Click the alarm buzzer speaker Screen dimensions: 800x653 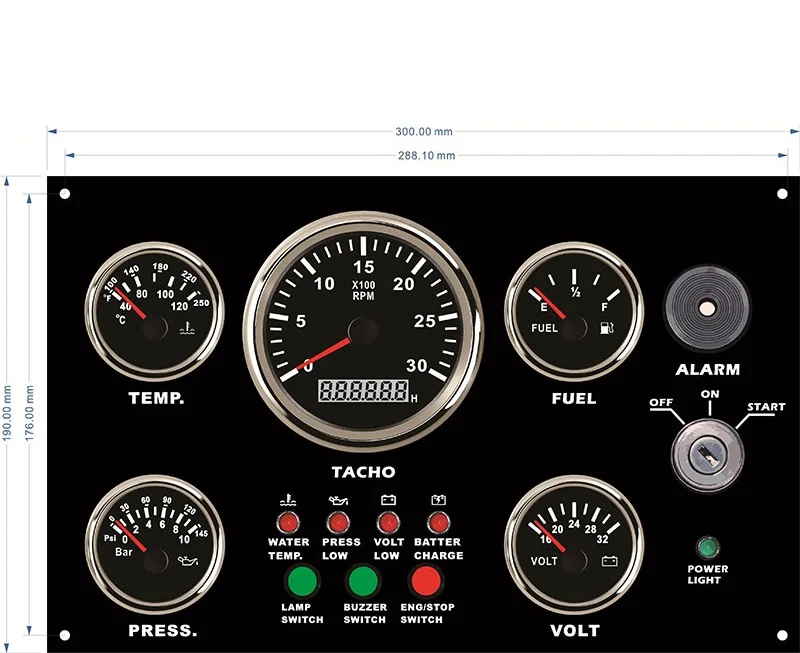[x=707, y=308]
